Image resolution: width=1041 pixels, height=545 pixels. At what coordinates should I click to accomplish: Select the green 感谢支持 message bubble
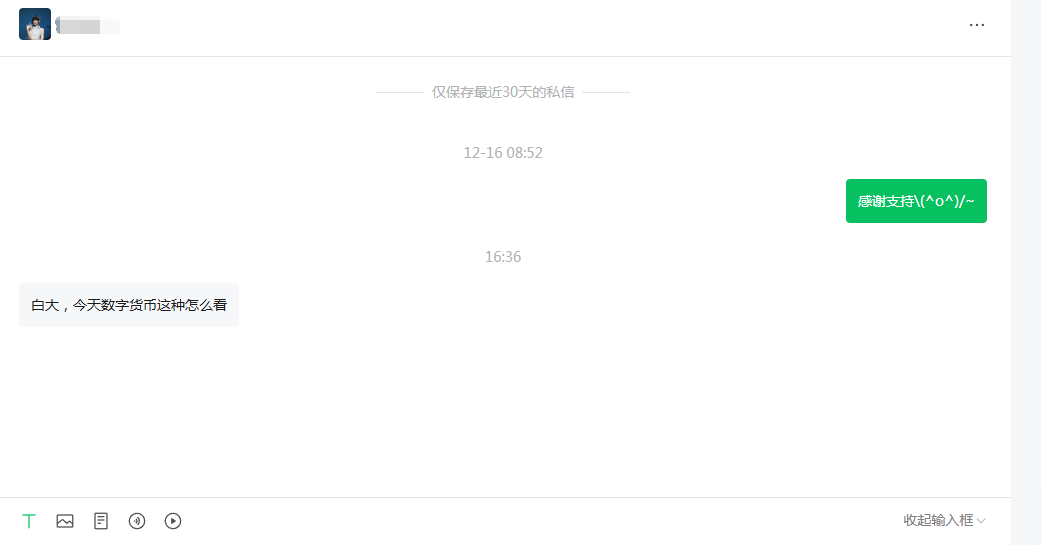coord(916,201)
